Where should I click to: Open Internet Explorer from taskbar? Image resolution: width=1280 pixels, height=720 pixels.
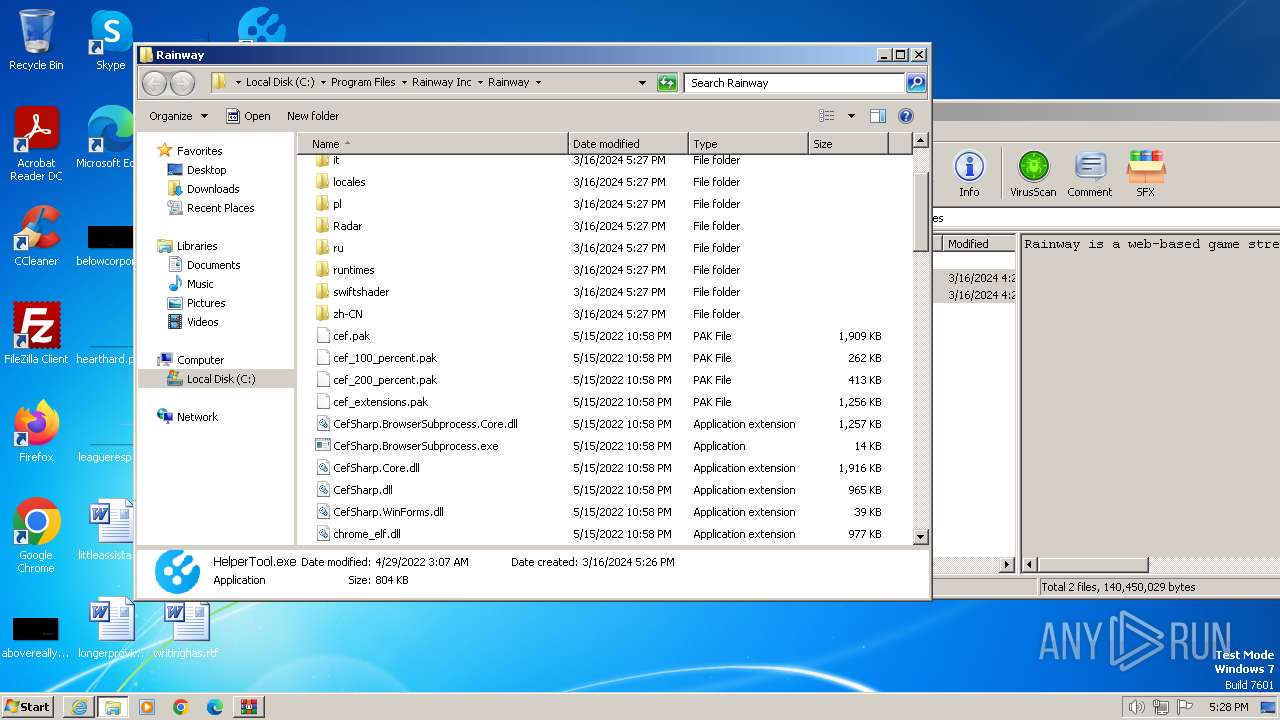click(x=79, y=707)
